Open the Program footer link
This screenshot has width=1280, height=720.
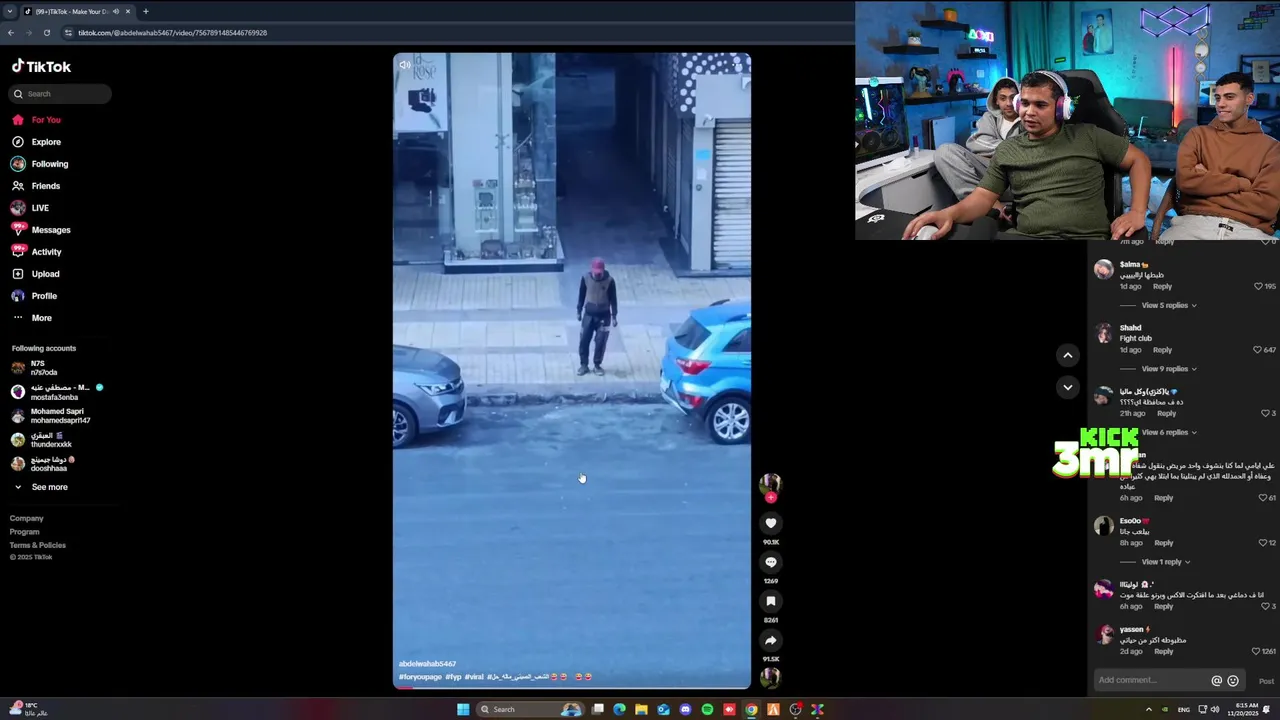pyautogui.click(x=25, y=532)
